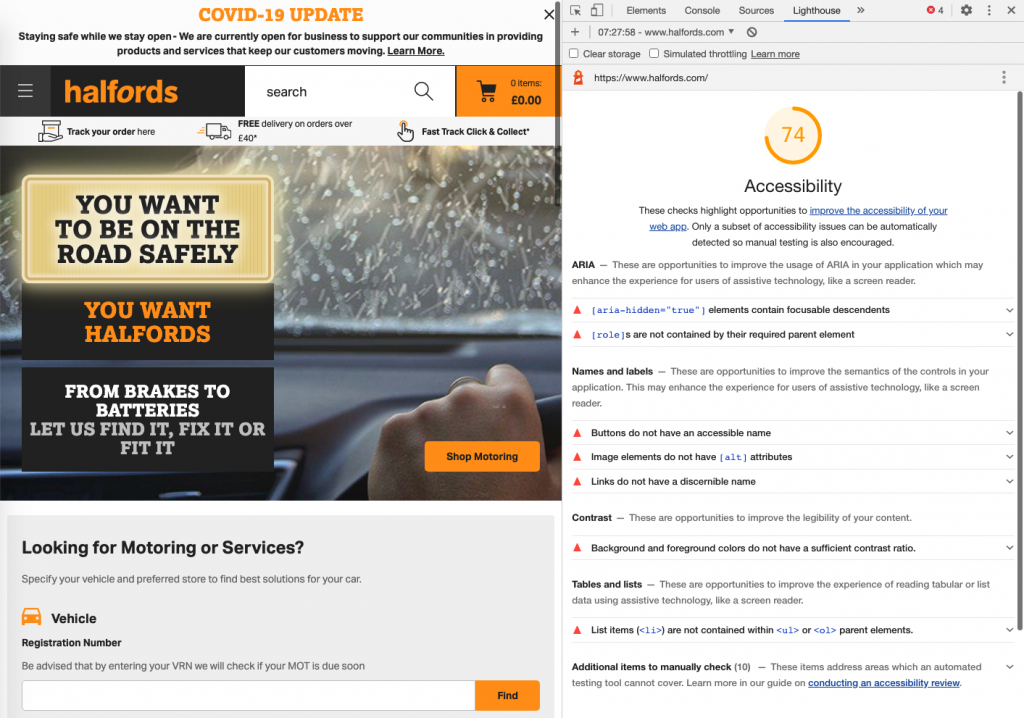This screenshot has height=718, width=1024.
Task: Click the order tracking box icon
Action: (x=50, y=131)
